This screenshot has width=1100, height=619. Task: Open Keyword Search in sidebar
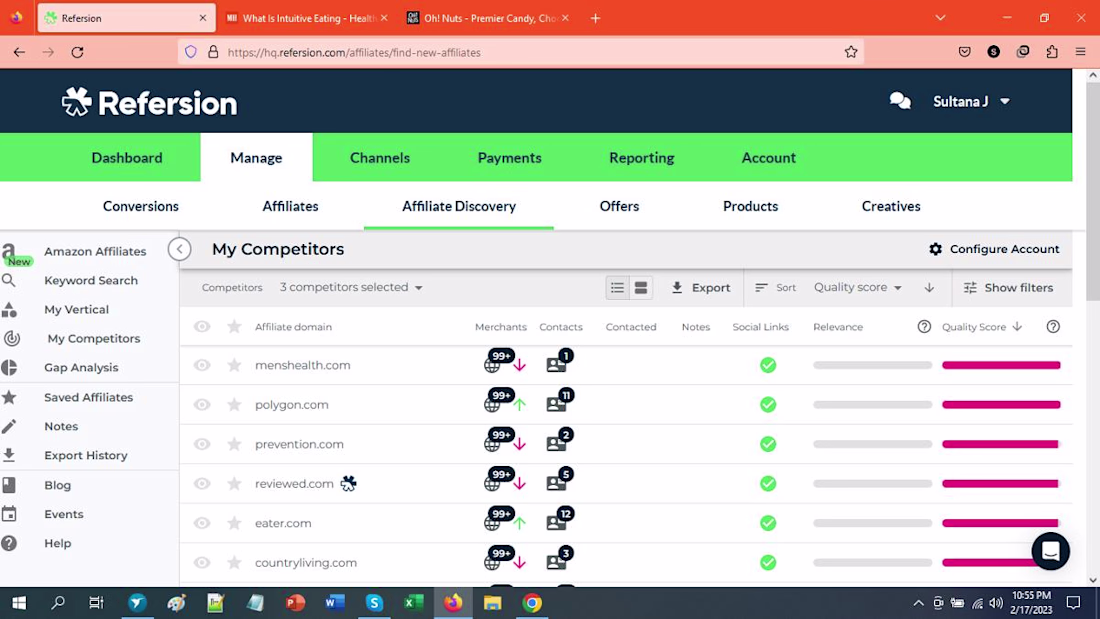(x=90, y=281)
